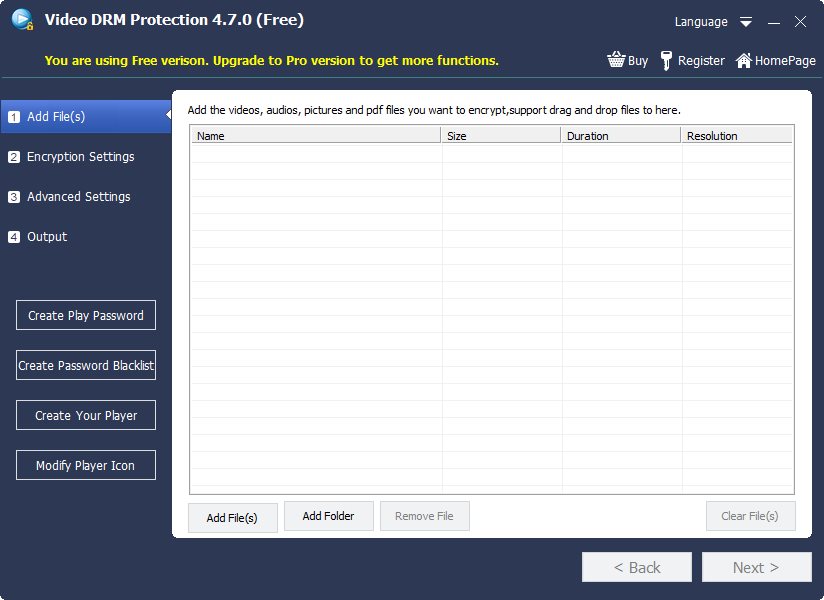Click the step 4 badge beside Output
This screenshot has height=600, width=824.
coord(14,237)
